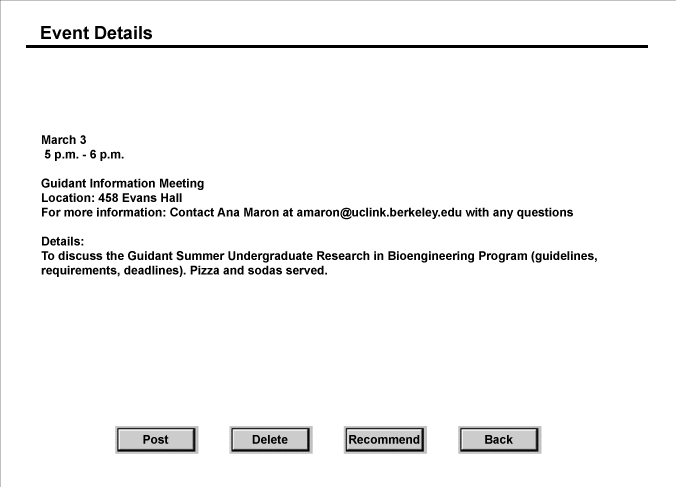This screenshot has width=676, height=487.
Task: Click the amaron@uclink.berkeley.edu email address
Action: [x=379, y=212]
